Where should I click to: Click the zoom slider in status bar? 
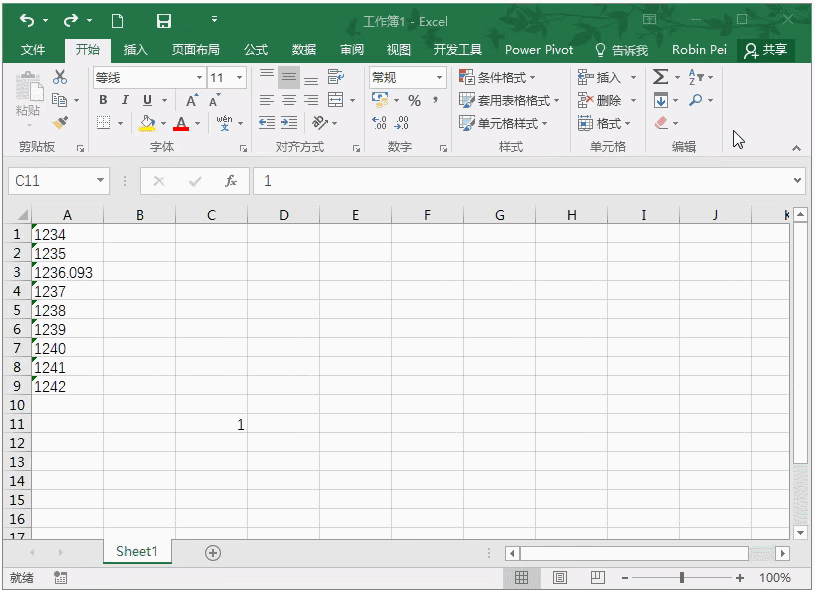click(682, 578)
